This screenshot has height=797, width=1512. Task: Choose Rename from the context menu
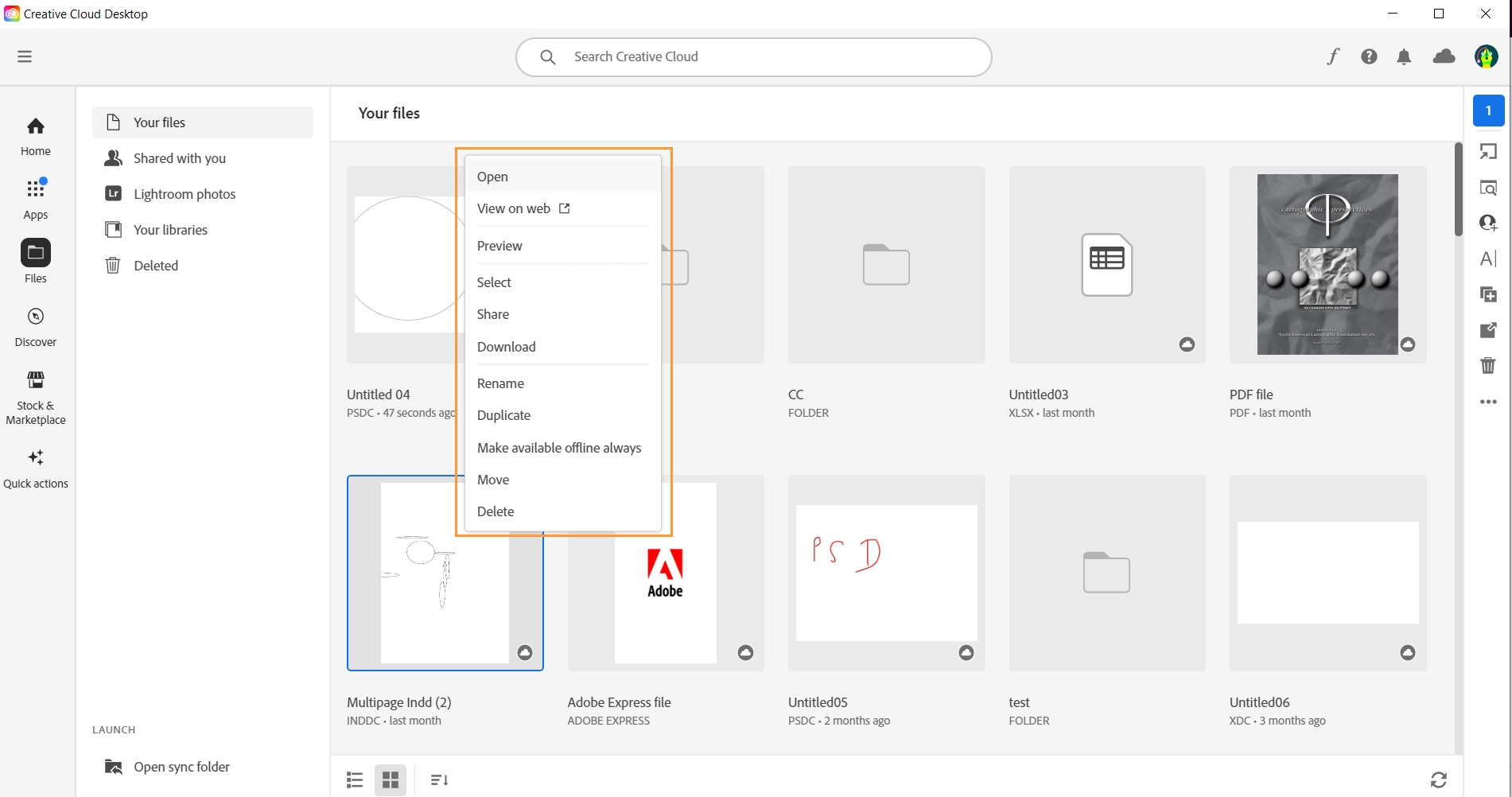point(500,383)
